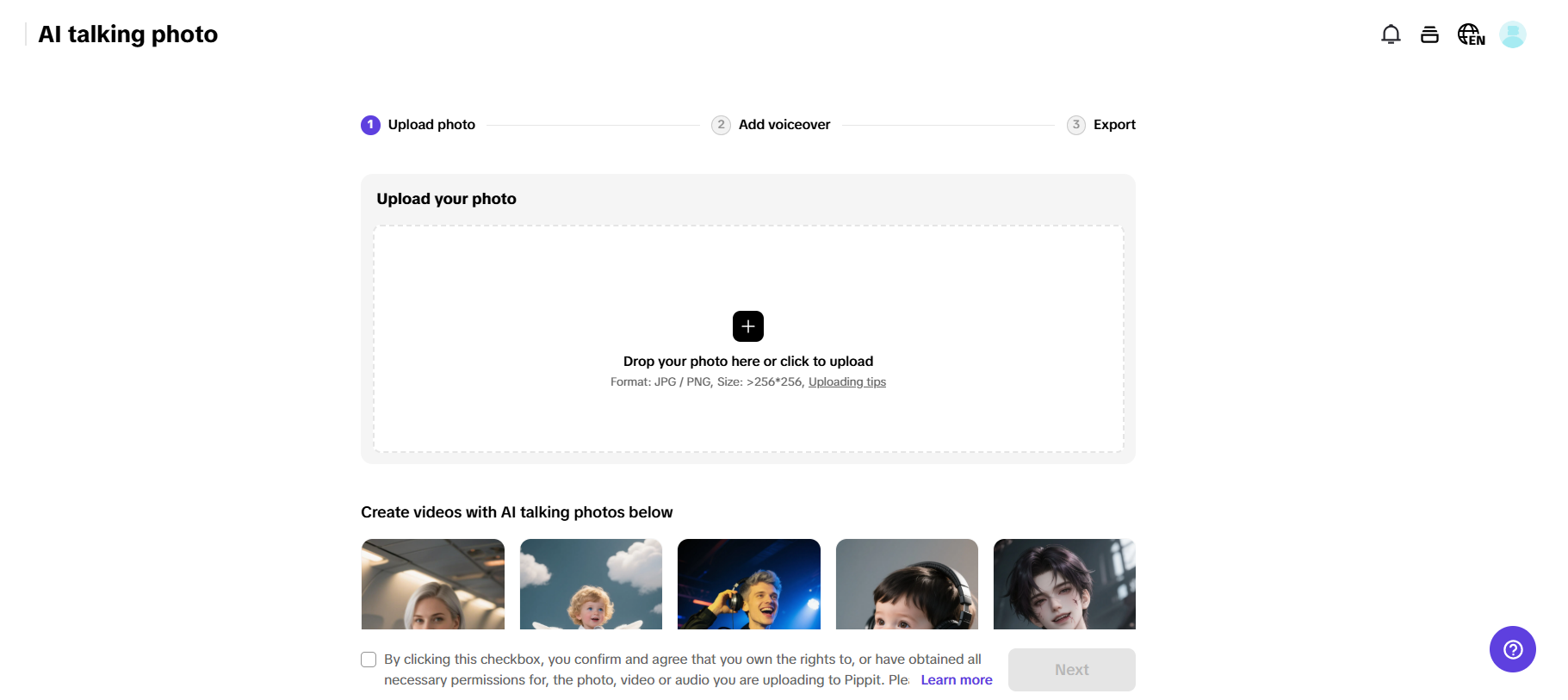Open the Uploading tips link

point(846,382)
